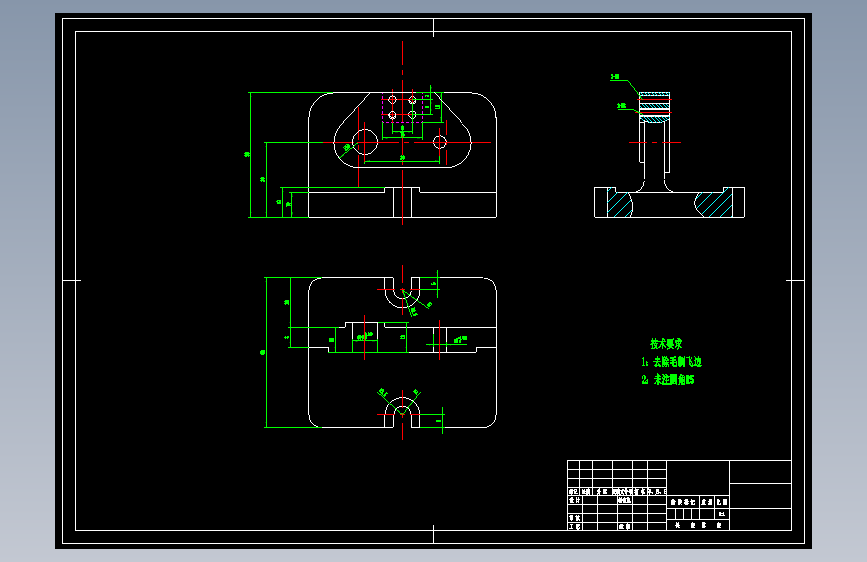The width and height of the screenshot is (867, 562).
Task: Select the note 1: 去除毛刺飞边
Action: click(x=671, y=362)
